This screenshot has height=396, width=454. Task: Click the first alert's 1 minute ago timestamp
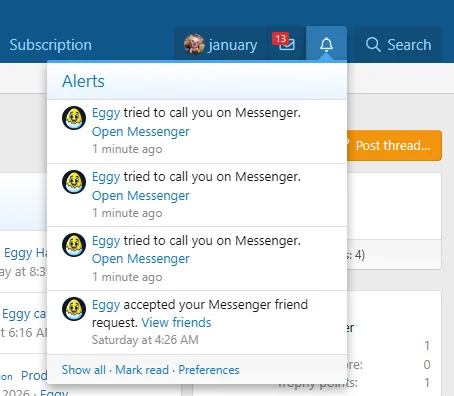127,149
